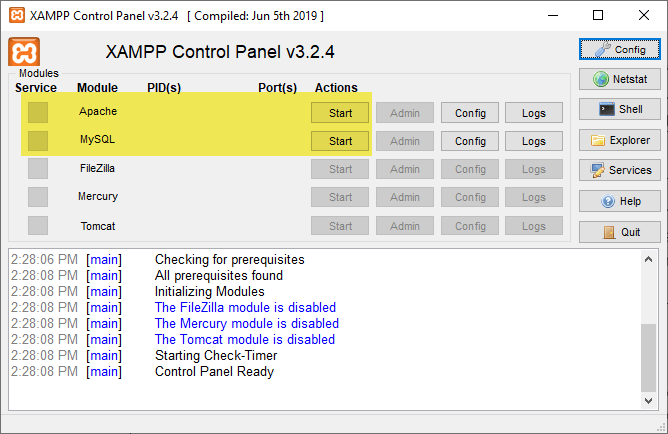Open the Apache Logs dropdown button
Viewport: 668px width, 434px height.
coord(534,113)
